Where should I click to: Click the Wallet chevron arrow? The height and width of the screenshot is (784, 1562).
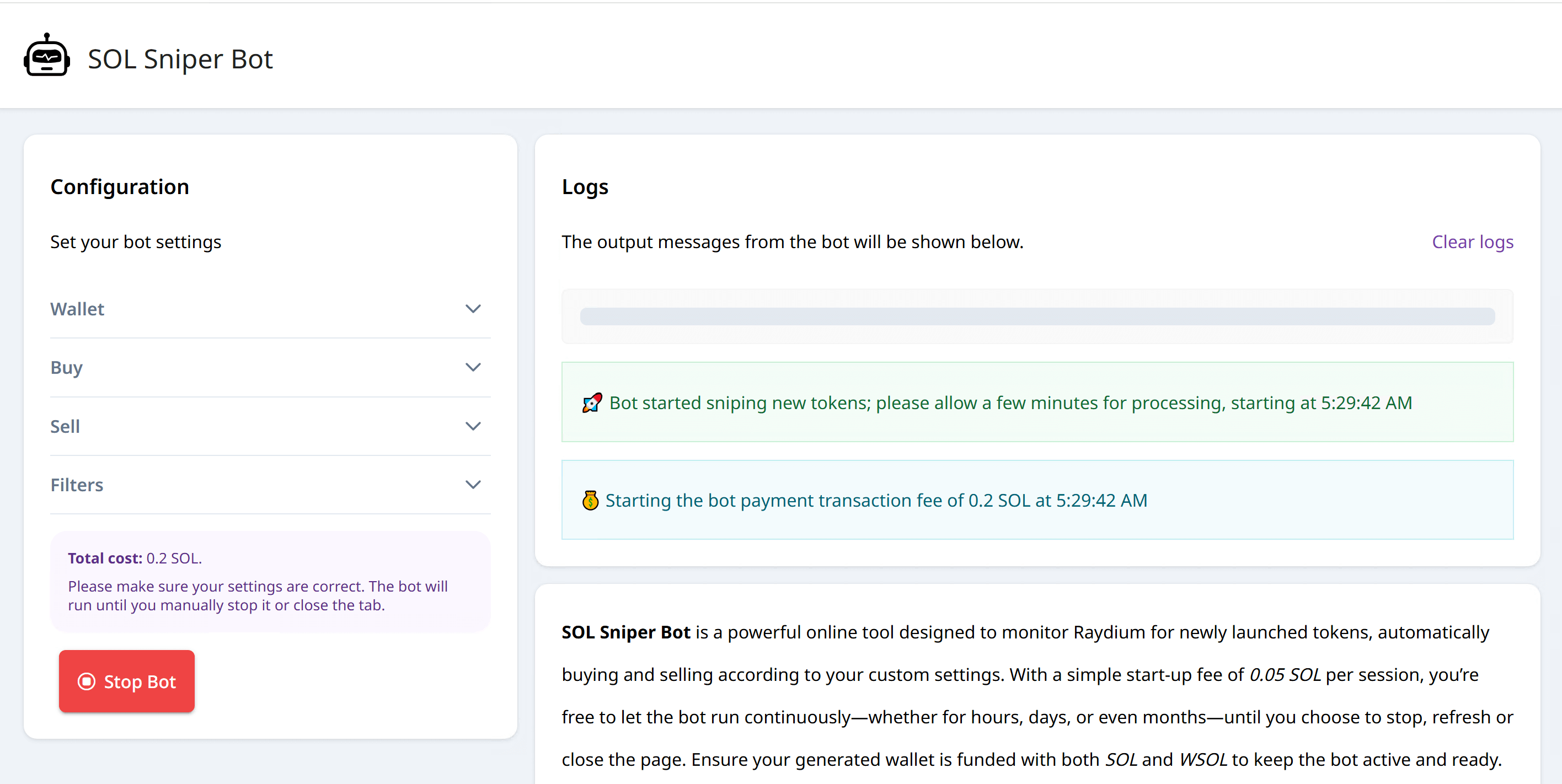click(473, 309)
